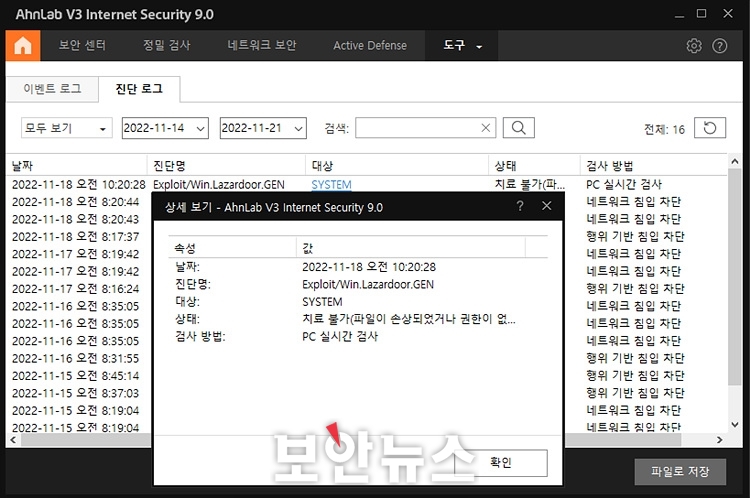750x498 pixels.
Task: Click the 파일로 저장 button
Action: [680, 472]
